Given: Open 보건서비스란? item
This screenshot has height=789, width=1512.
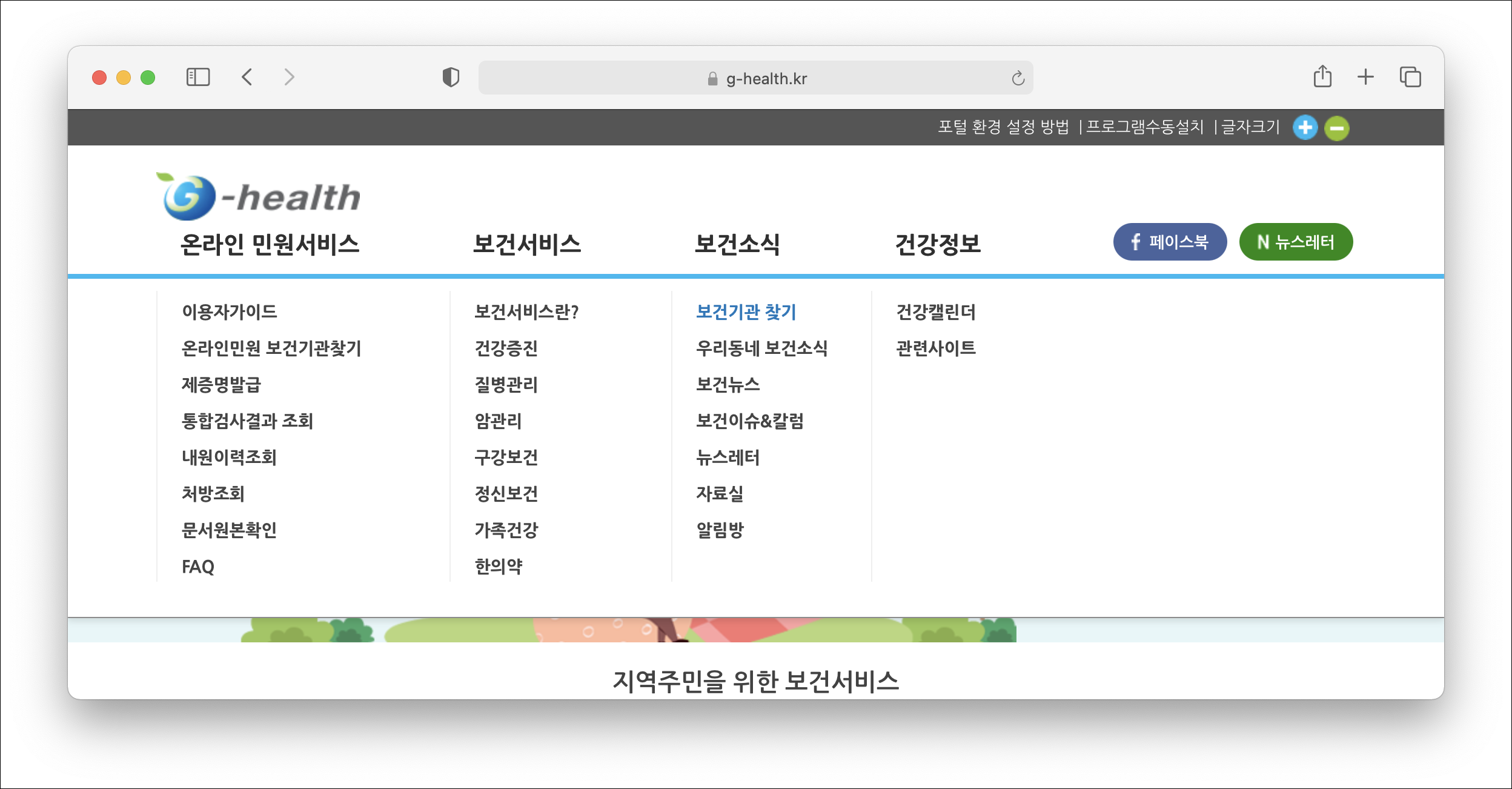Looking at the screenshot, I should (527, 311).
